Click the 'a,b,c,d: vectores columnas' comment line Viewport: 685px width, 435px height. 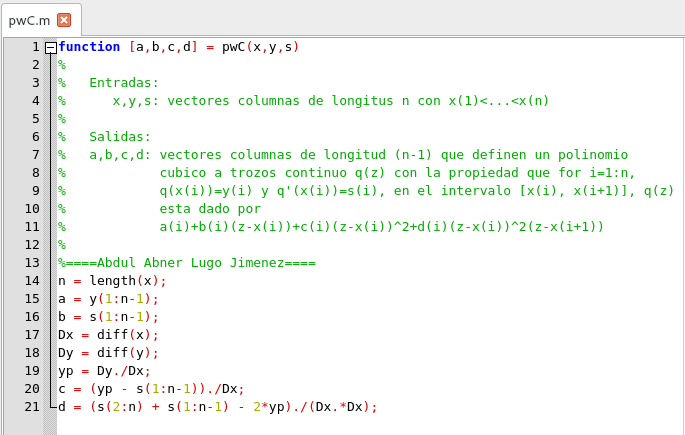(359, 155)
